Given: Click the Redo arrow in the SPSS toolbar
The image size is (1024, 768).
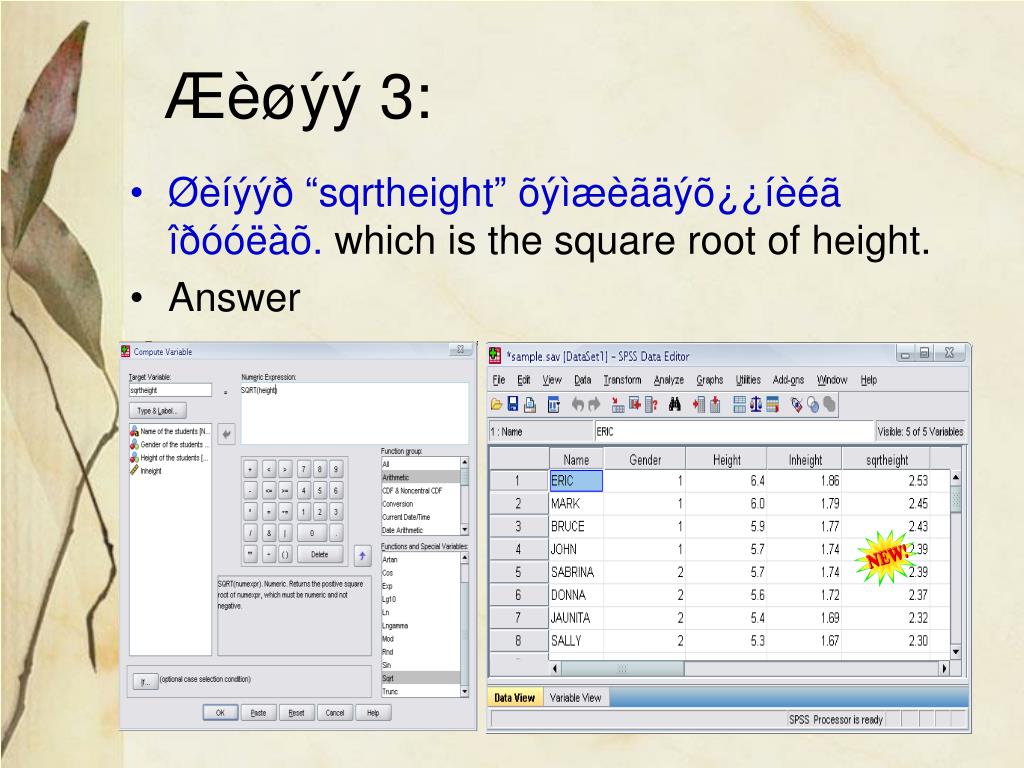Looking at the screenshot, I should [594, 405].
